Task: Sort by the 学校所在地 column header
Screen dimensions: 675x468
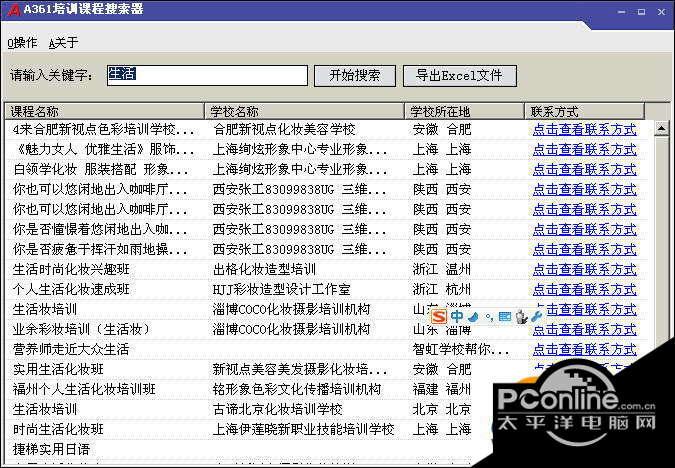Action: (464, 112)
